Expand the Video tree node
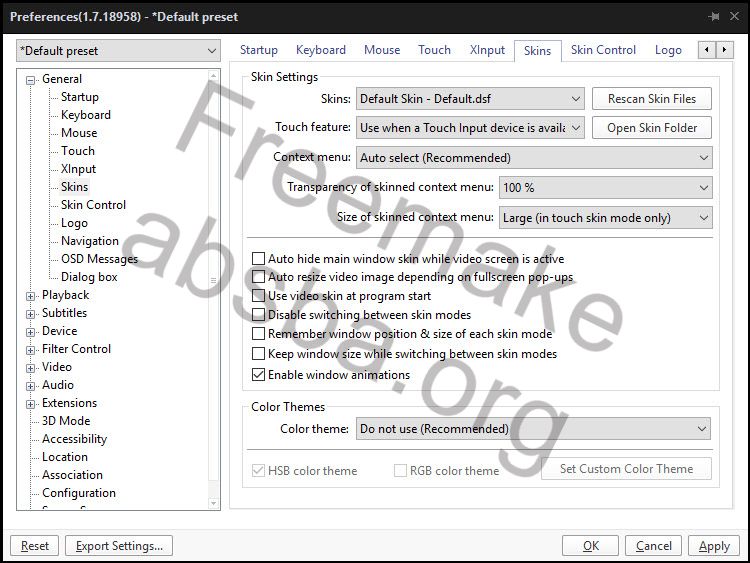 coord(31,368)
